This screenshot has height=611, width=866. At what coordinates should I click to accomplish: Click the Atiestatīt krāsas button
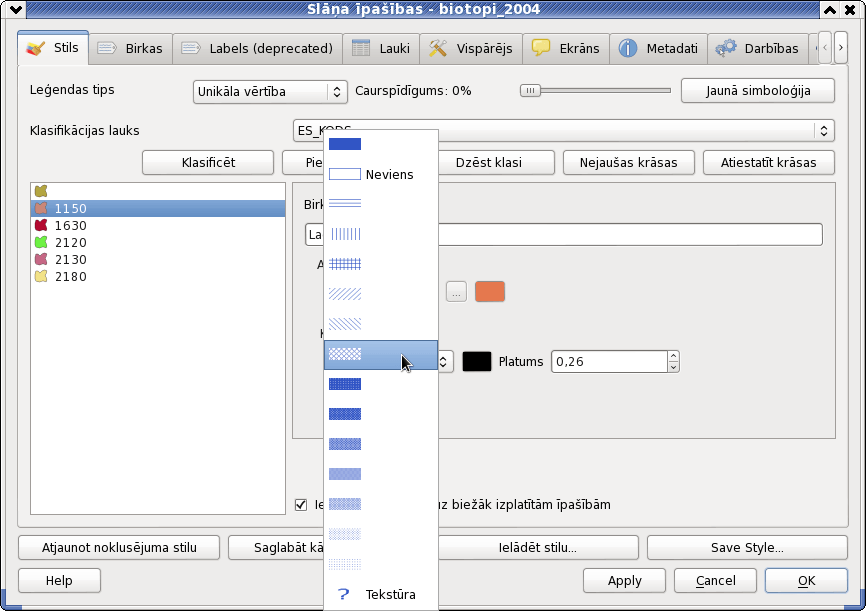click(769, 162)
